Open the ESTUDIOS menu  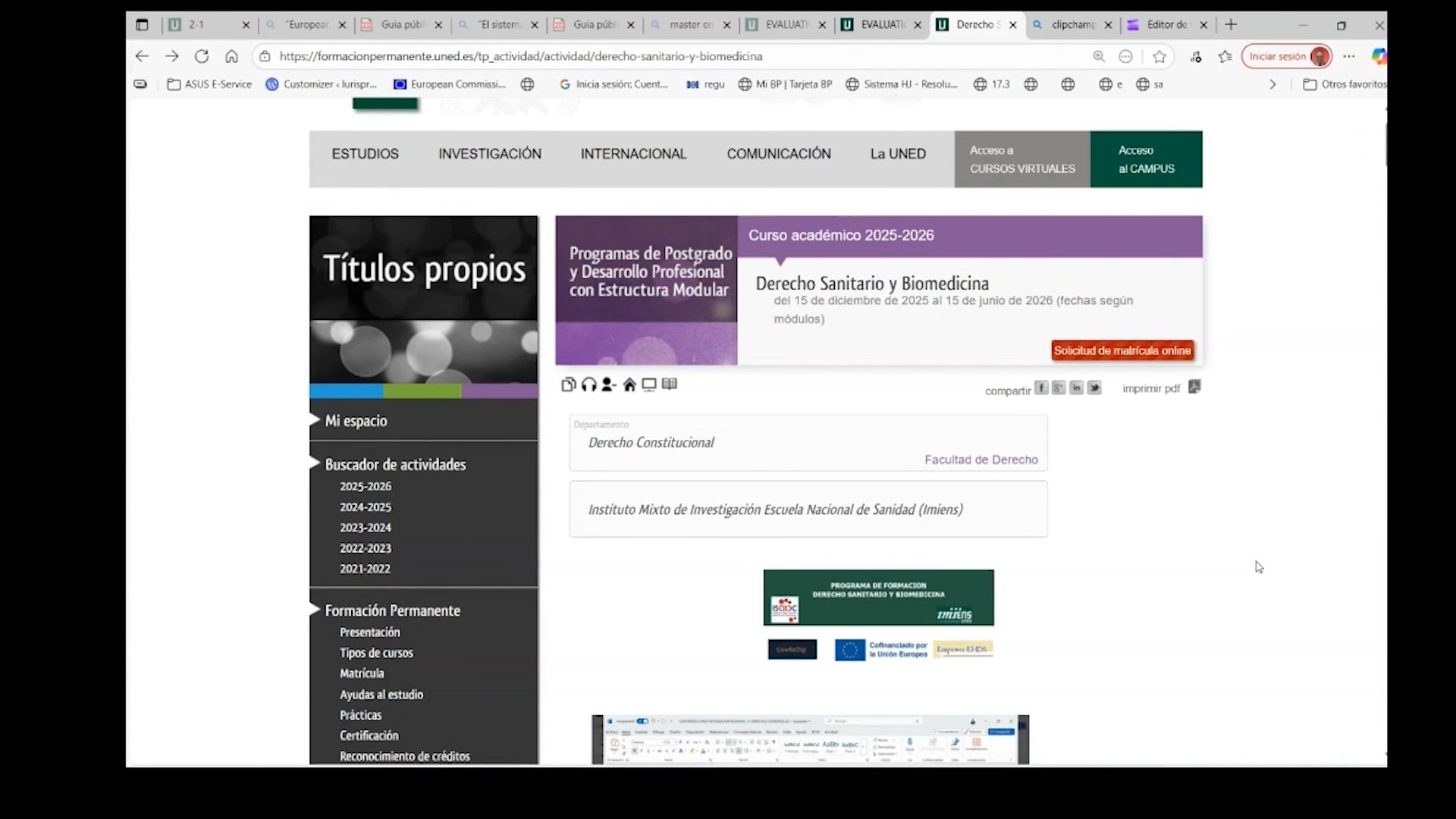tap(365, 153)
